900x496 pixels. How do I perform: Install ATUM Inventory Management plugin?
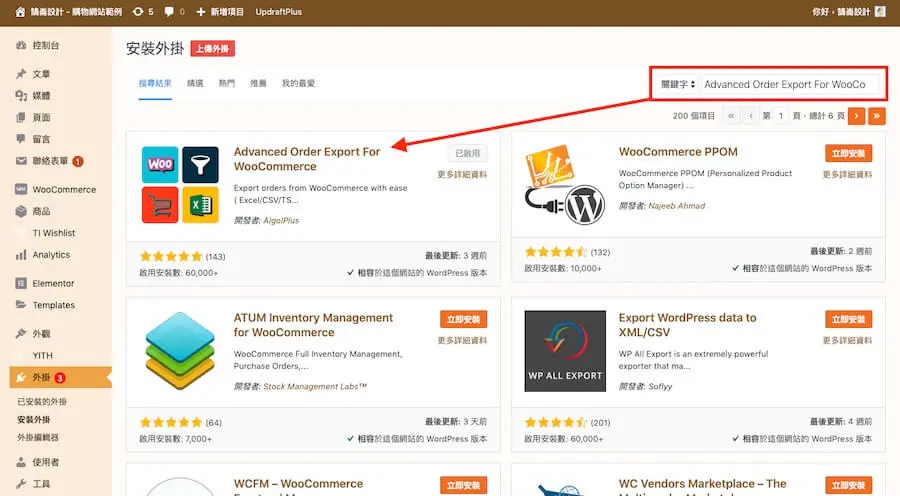click(464, 319)
